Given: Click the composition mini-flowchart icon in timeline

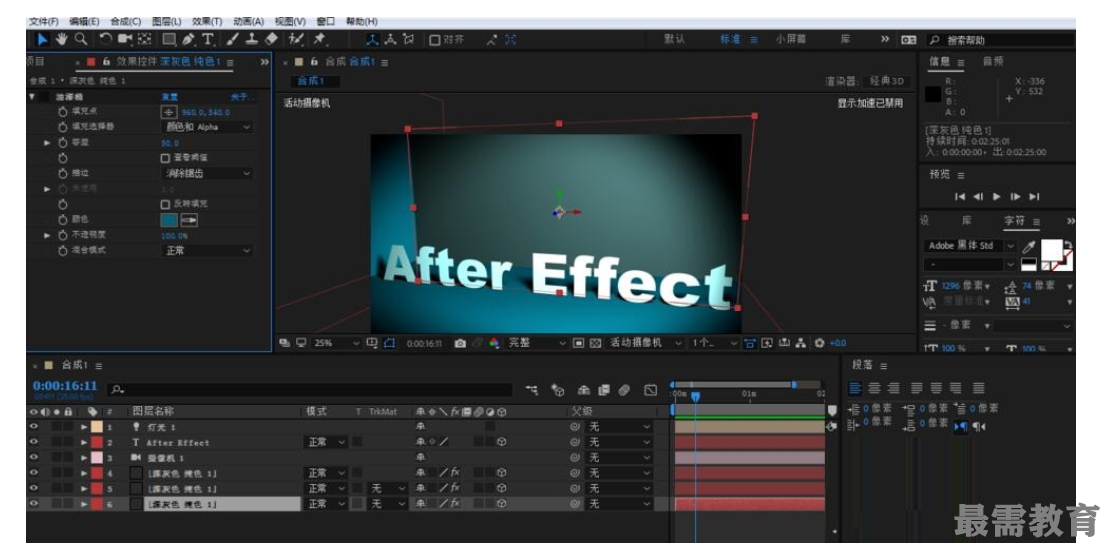Looking at the screenshot, I should click(x=532, y=390).
